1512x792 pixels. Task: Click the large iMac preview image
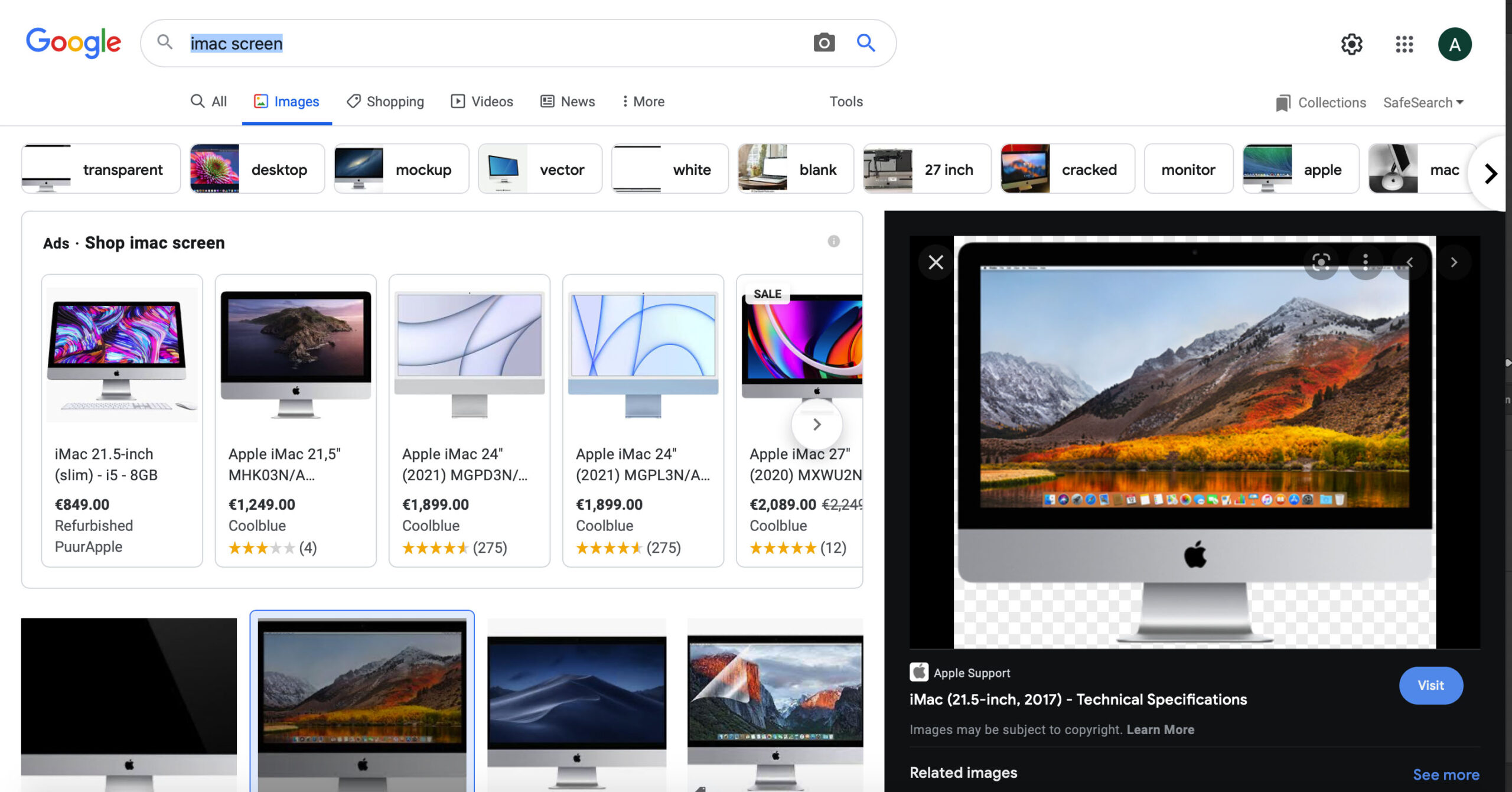1195,442
